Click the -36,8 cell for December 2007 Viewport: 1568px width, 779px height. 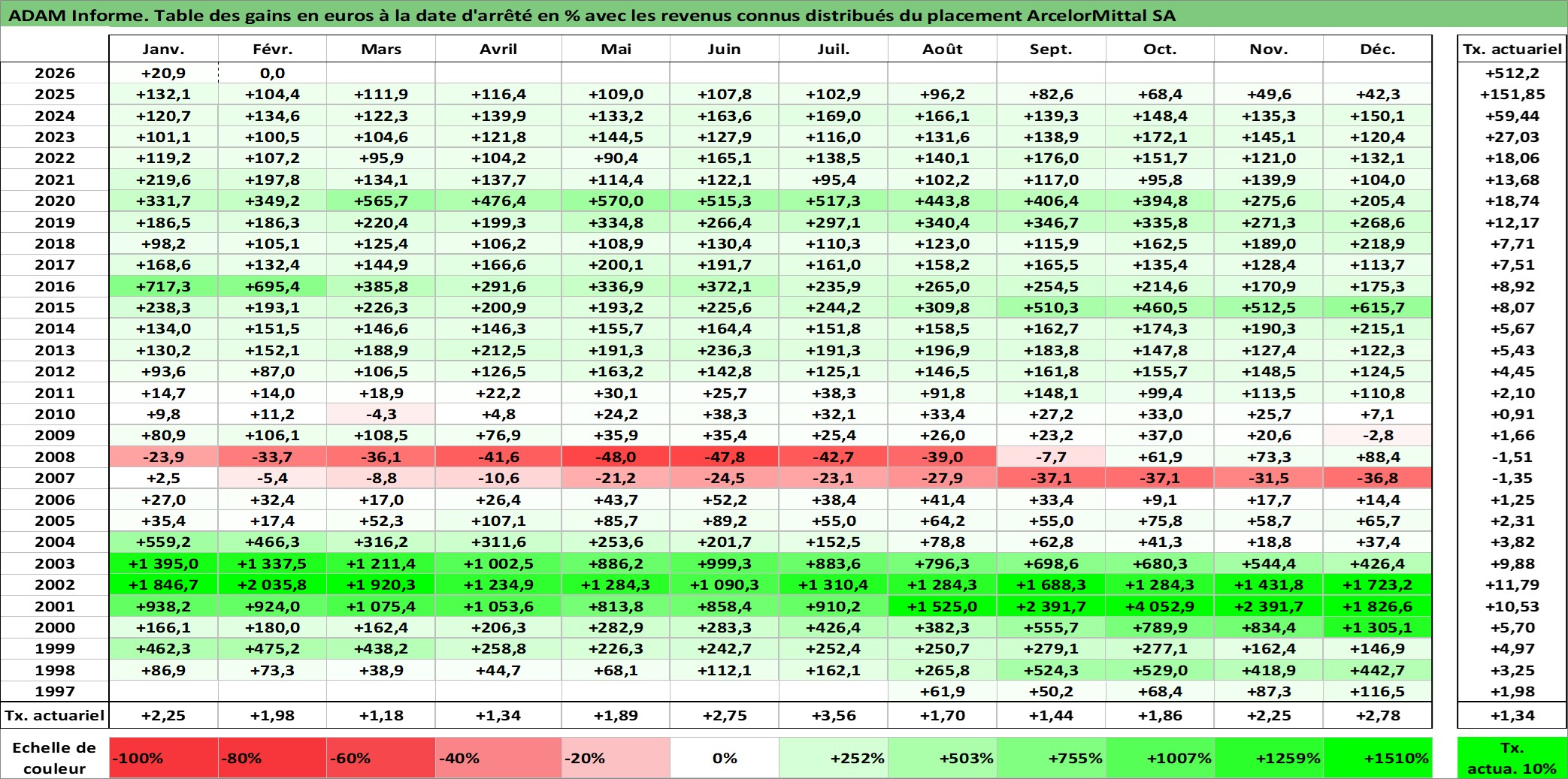(x=1378, y=478)
